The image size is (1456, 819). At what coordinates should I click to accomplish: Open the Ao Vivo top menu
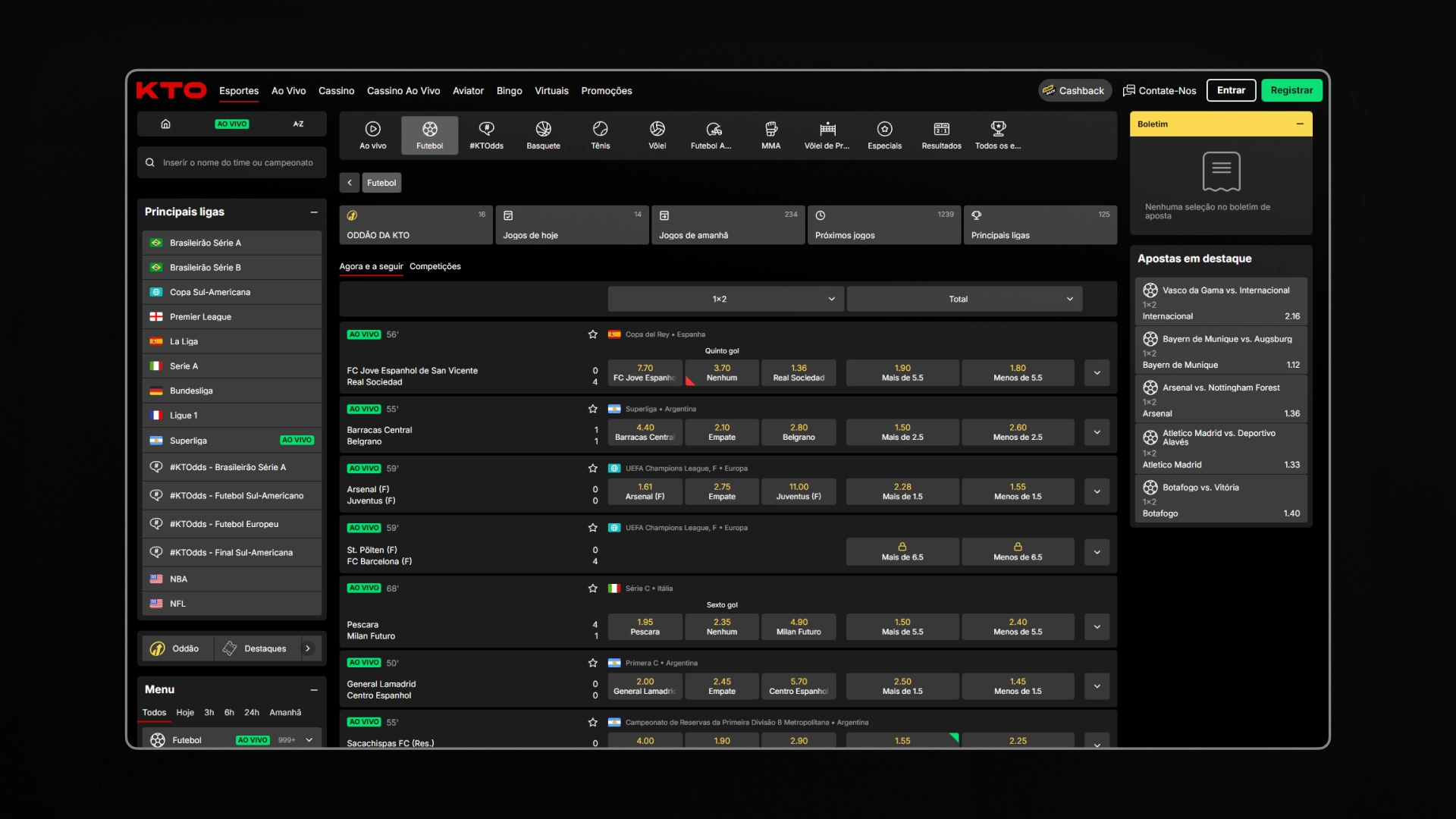[x=288, y=91]
